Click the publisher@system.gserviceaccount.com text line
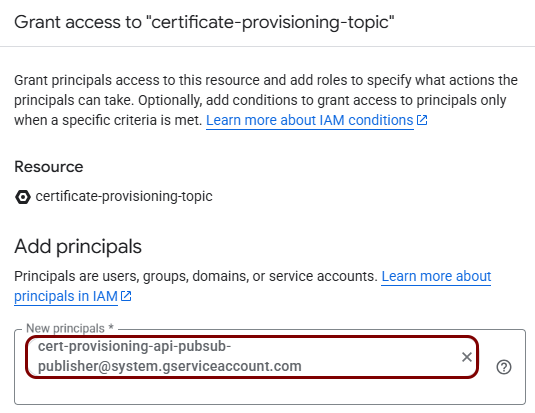The image size is (535, 413). (x=170, y=366)
